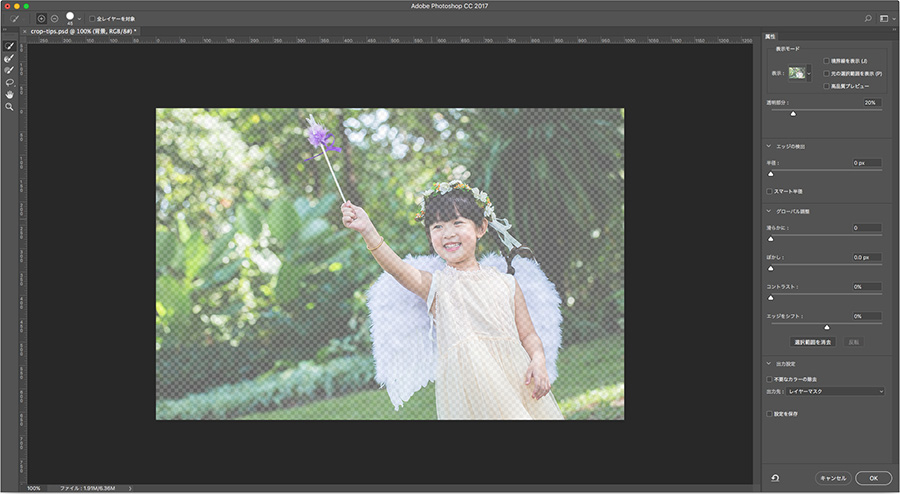The height and width of the screenshot is (494, 900).
Task: Click the 透明部分 20% value field
Action: pyautogui.click(x=872, y=103)
